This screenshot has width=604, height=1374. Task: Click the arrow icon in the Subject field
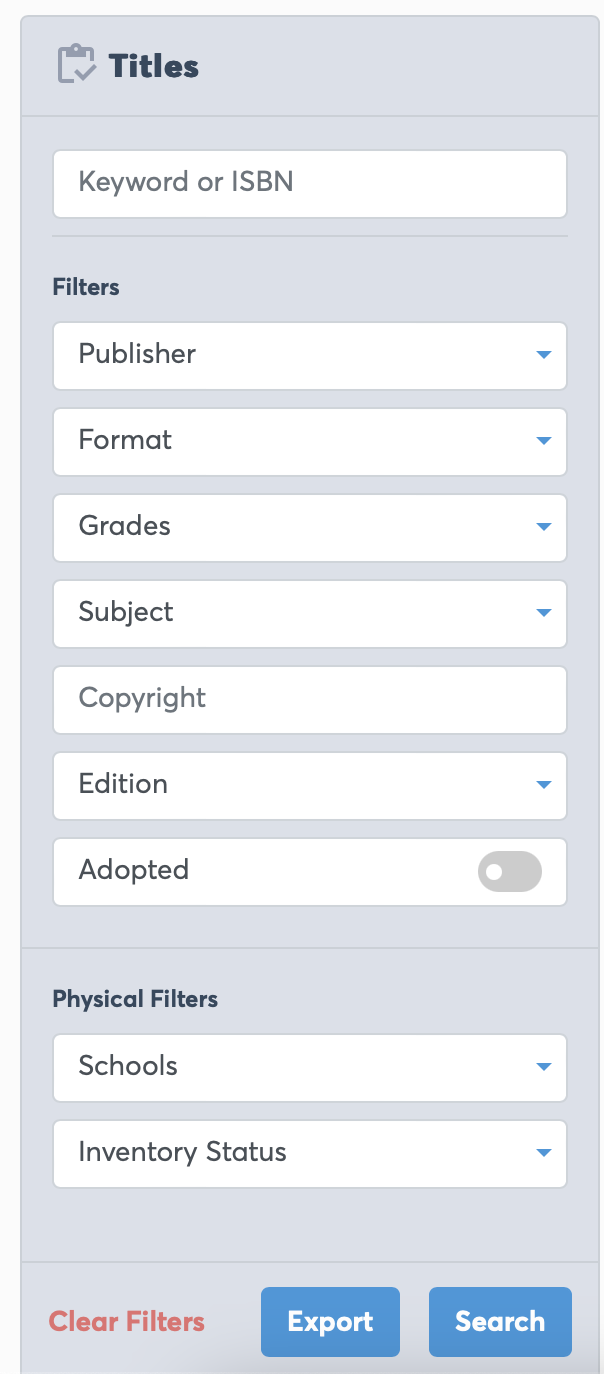544,613
